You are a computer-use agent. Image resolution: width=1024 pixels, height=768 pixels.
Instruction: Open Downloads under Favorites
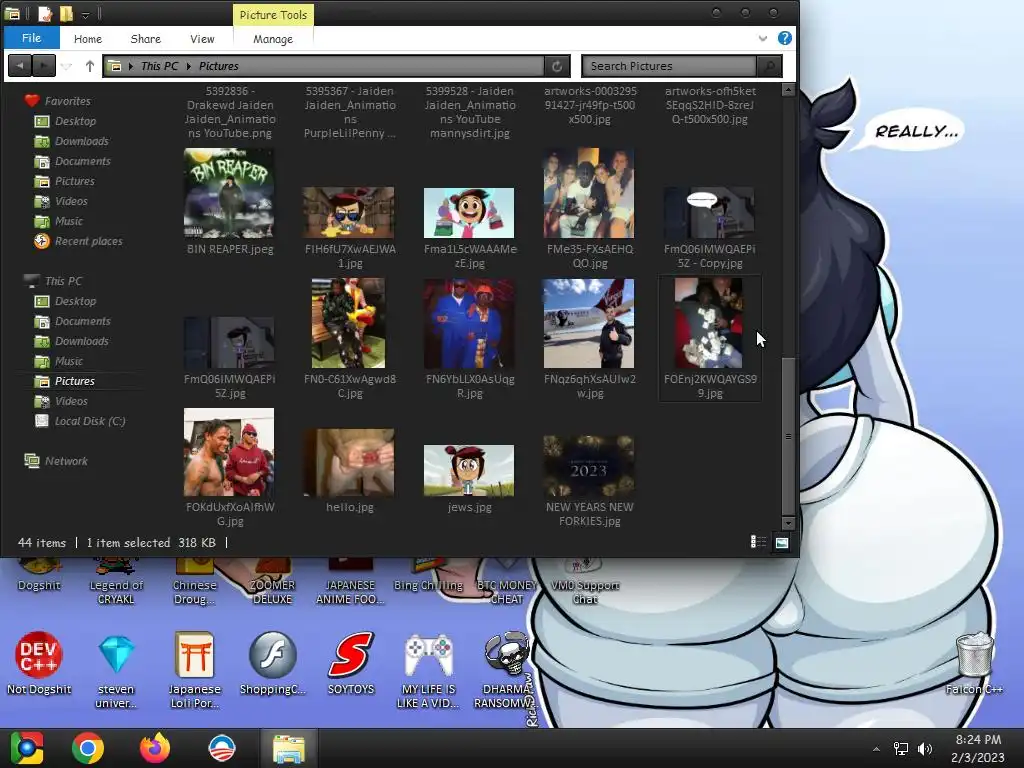click(82, 141)
